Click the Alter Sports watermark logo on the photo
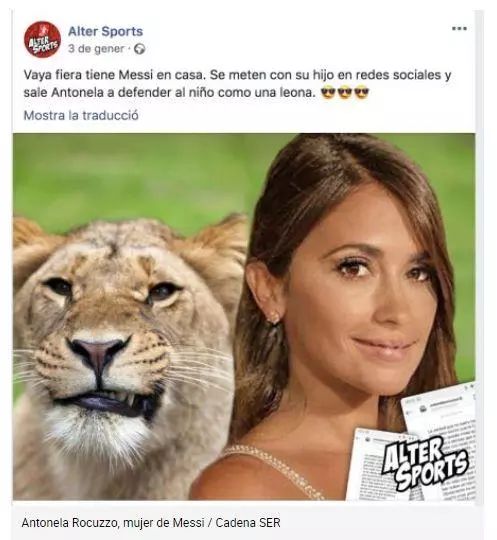 [425, 463]
